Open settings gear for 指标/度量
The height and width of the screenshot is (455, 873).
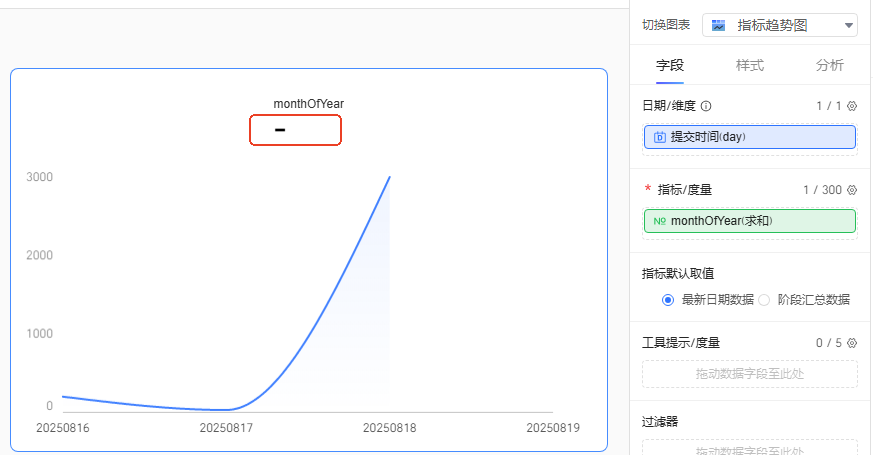coord(852,190)
